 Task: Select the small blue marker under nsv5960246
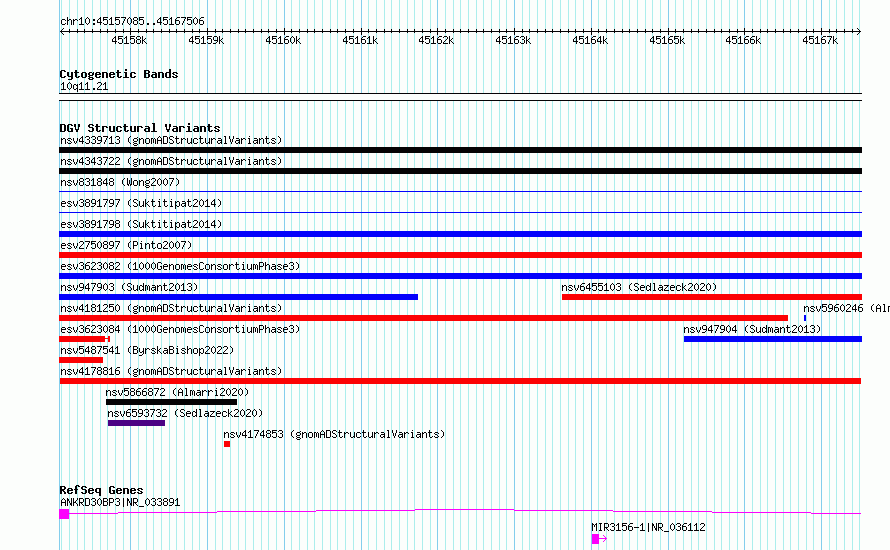tap(805, 318)
